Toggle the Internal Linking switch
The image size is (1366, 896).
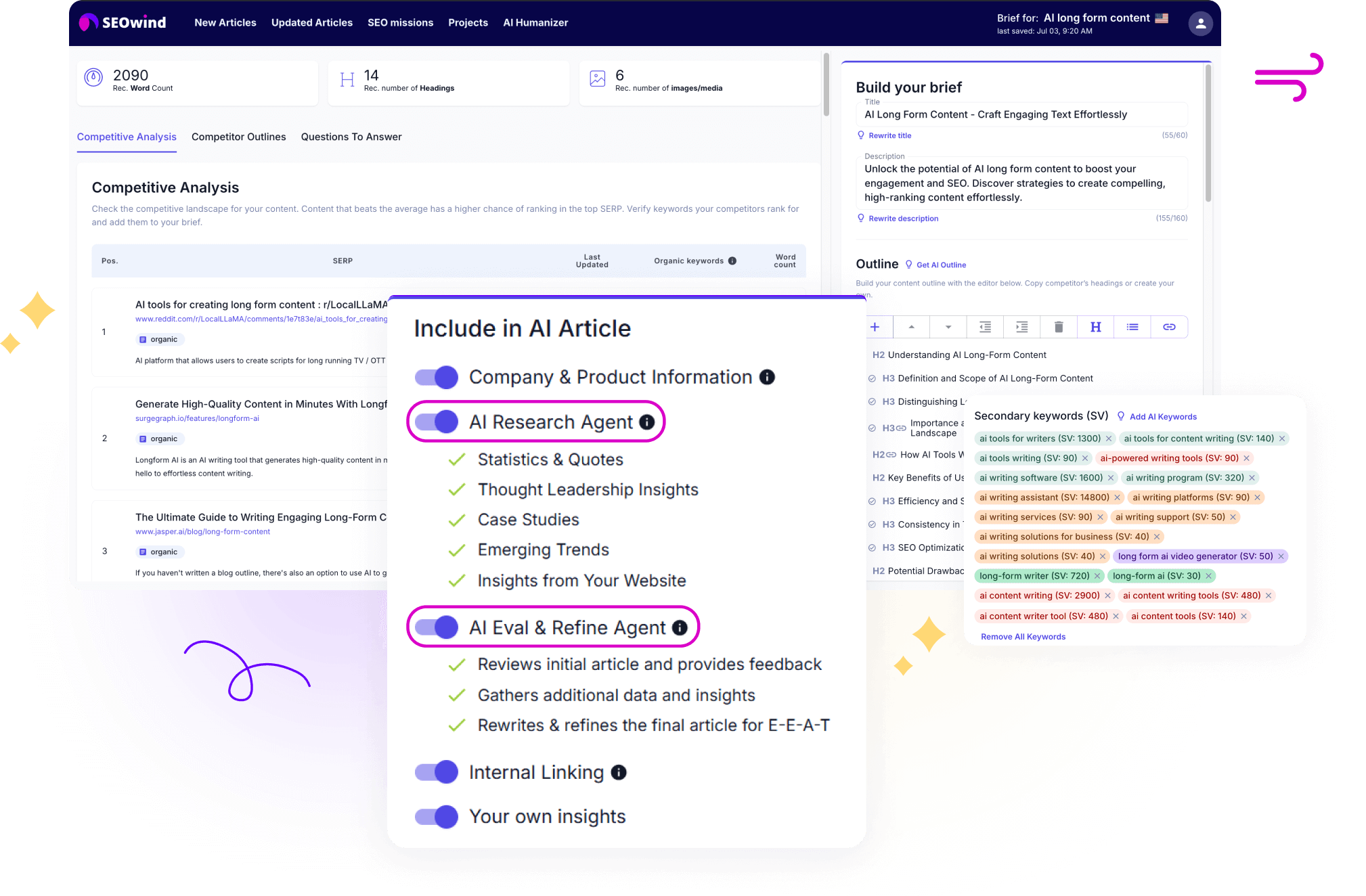coord(437,772)
